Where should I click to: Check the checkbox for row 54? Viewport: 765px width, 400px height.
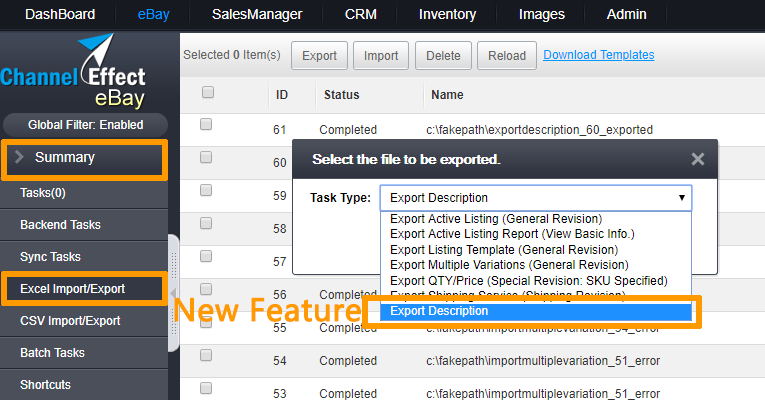pos(206,355)
